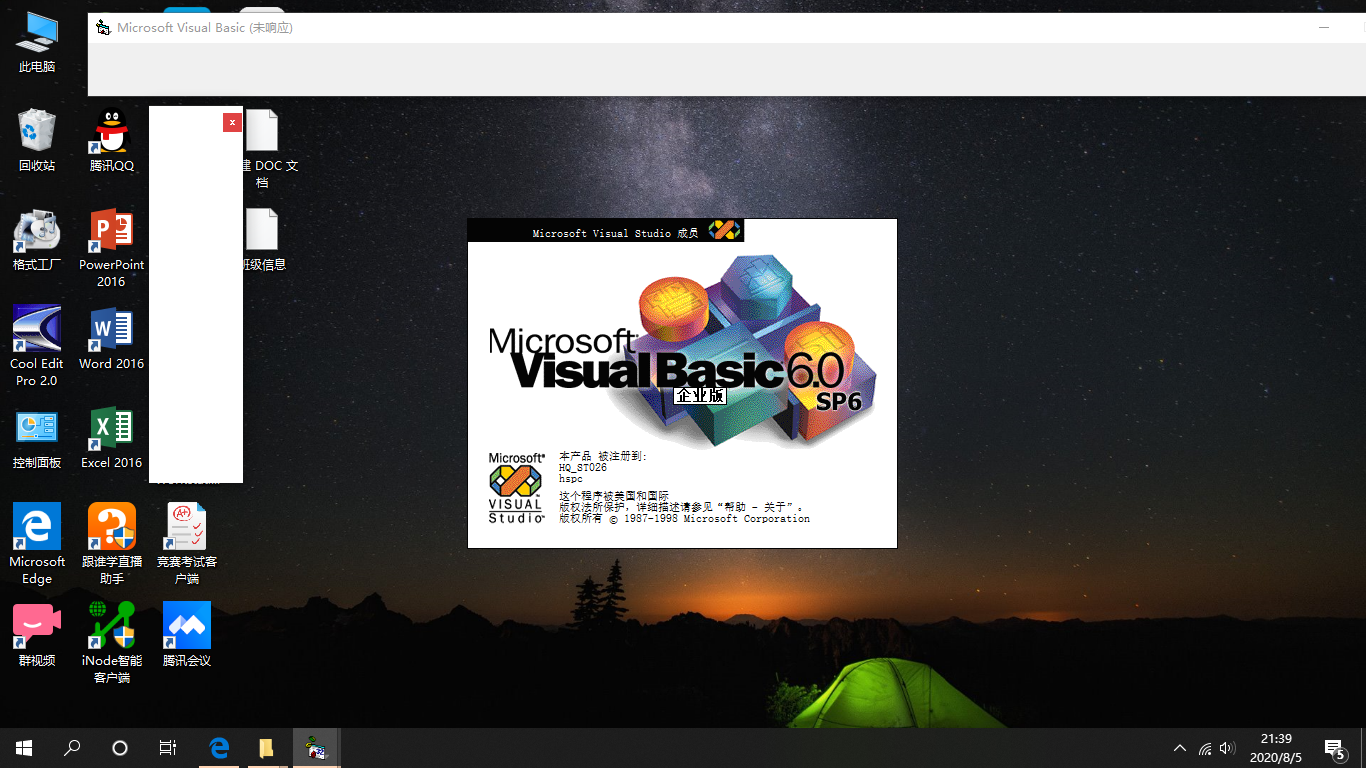
Task: Select the Cool Edit Pro 2.0 shortcut
Action: (x=37, y=347)
